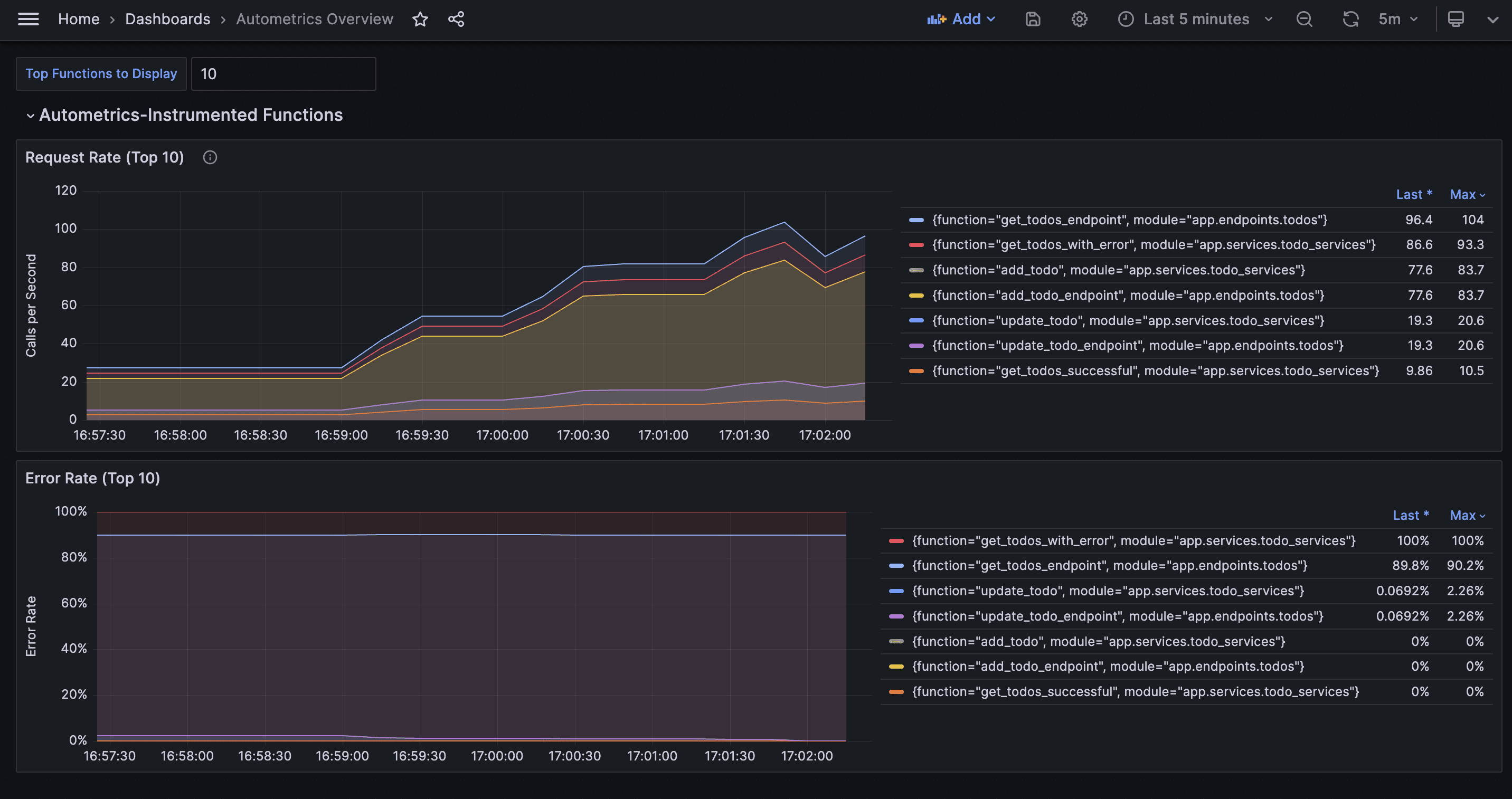Toggle get_todos_successful series in Request Rate legend
1512x799 pixels.
tap(1156, 371)
